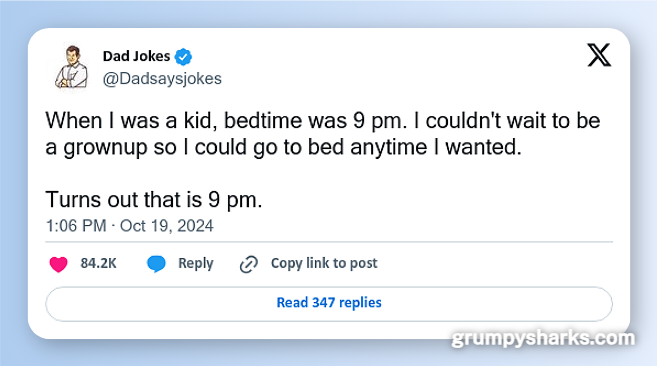Click the Oct 19, 2024 date
Screen dimensions: 657x366
click(167, 226)
